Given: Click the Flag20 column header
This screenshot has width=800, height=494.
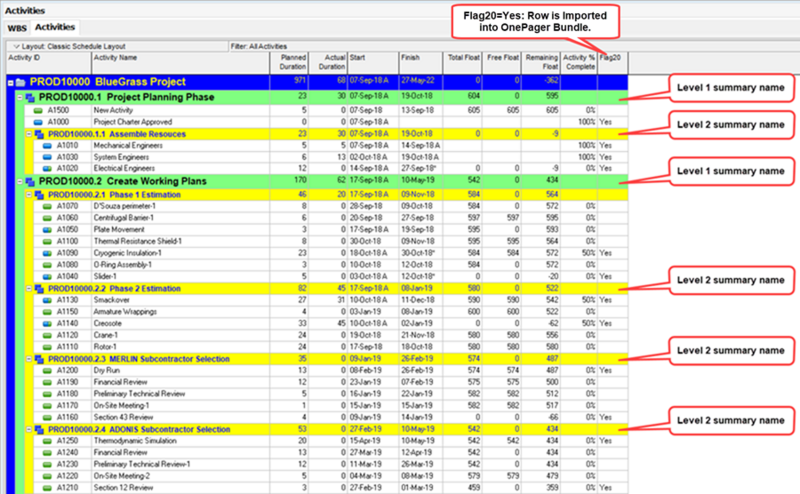Looking at the screenshot, I should 612,62.
